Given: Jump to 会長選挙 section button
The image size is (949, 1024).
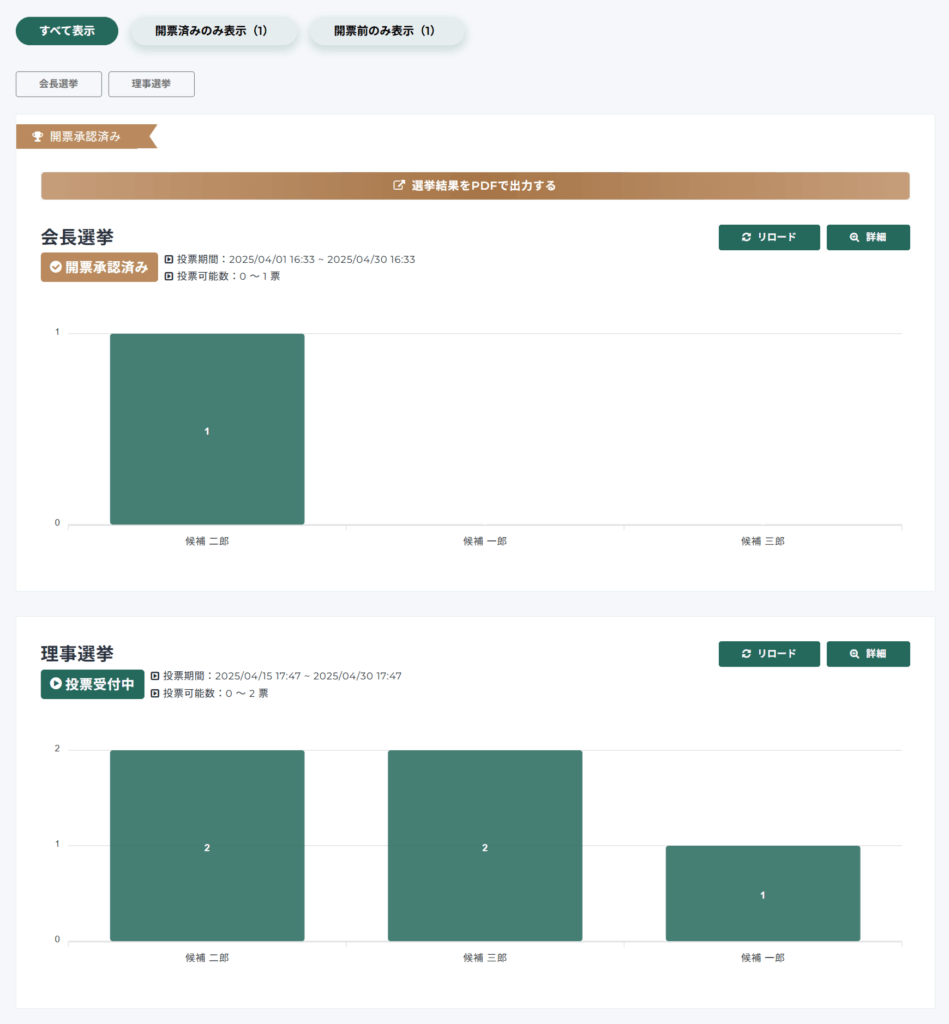Looking at the screenshot, I should pos(59,84).
